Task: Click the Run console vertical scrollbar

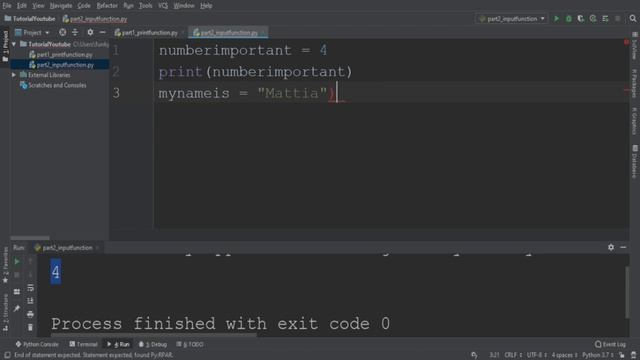Action: point(627,292)
